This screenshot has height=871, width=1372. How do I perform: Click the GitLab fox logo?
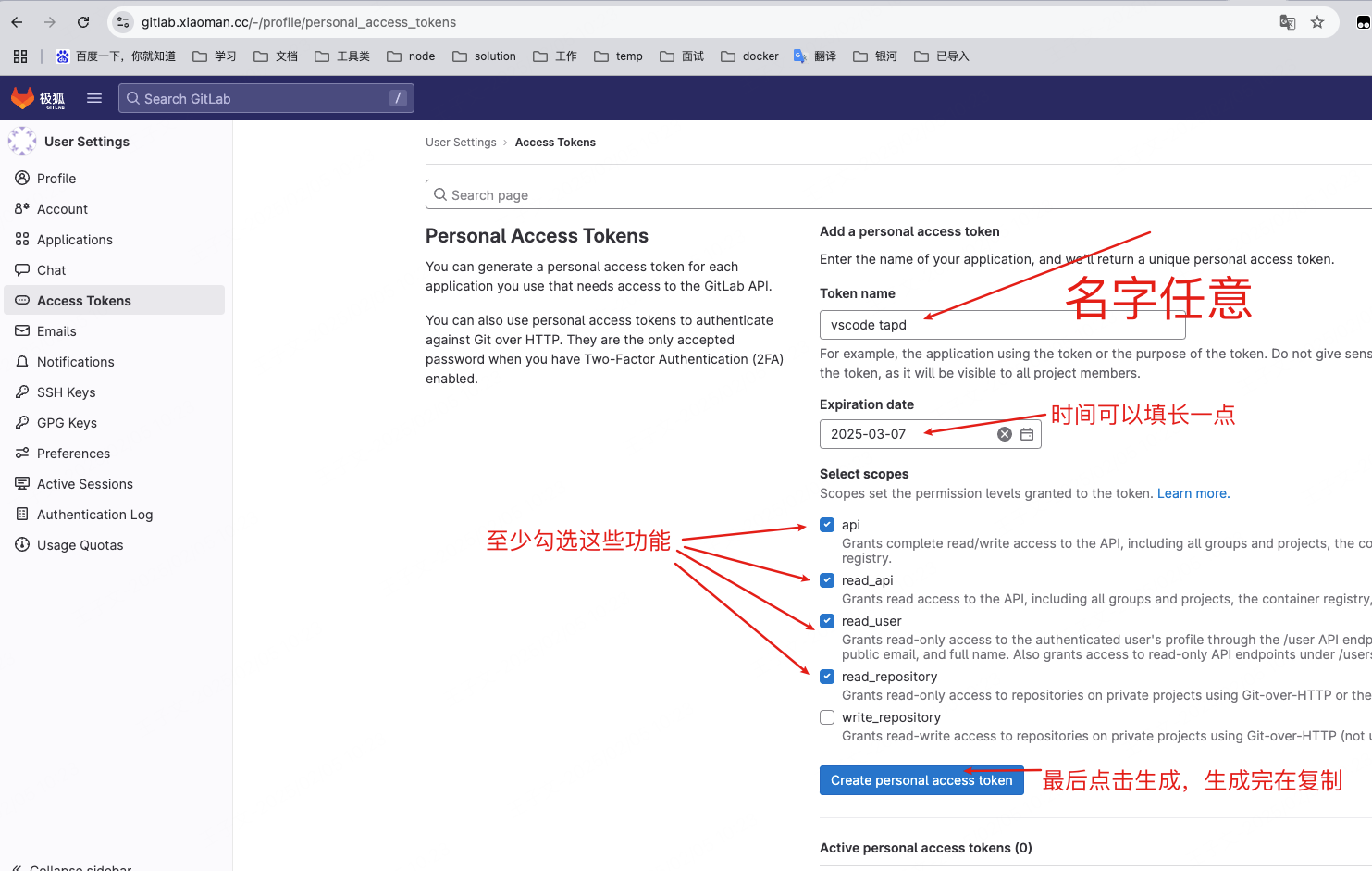point(22,98)
